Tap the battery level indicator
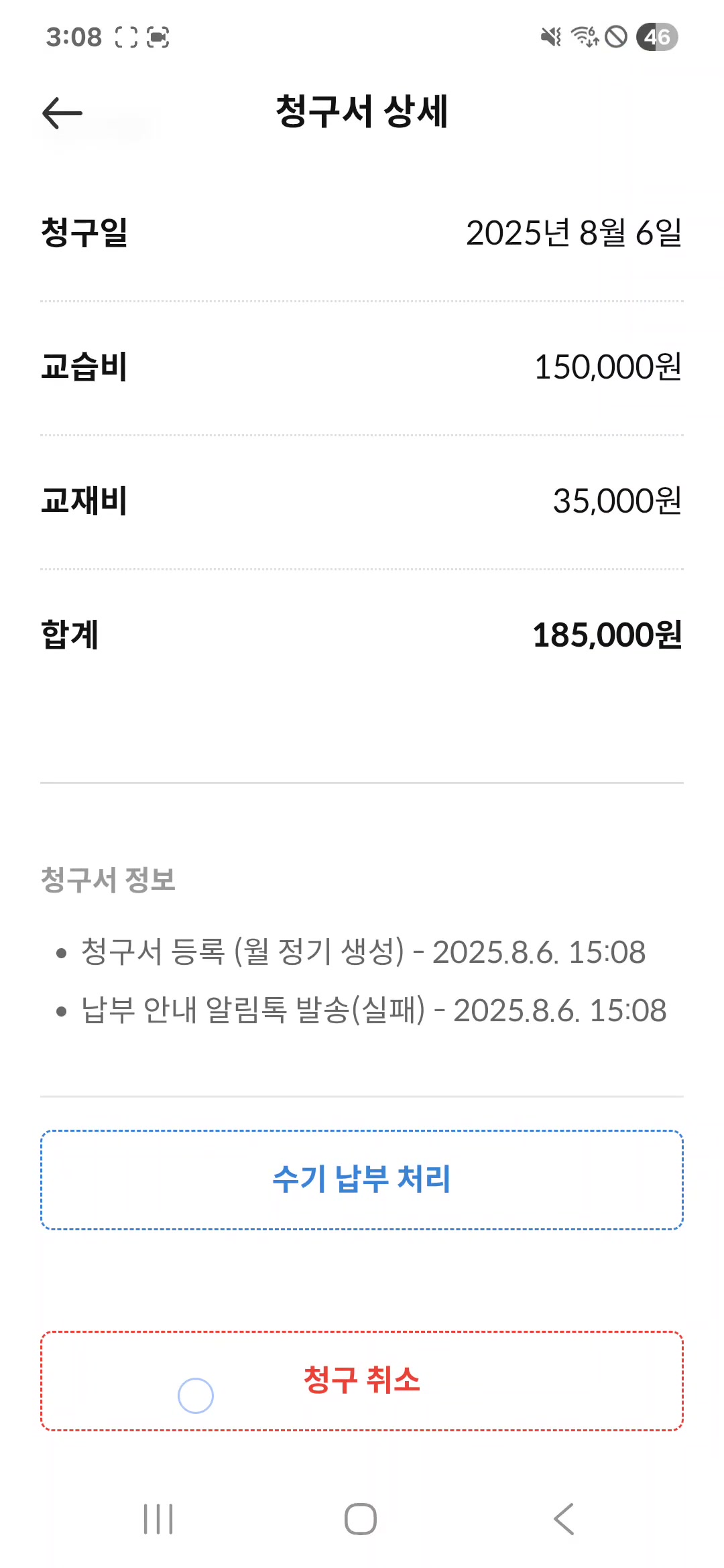Viewport: 724px width, 1568px height. [x=657, y=37]
